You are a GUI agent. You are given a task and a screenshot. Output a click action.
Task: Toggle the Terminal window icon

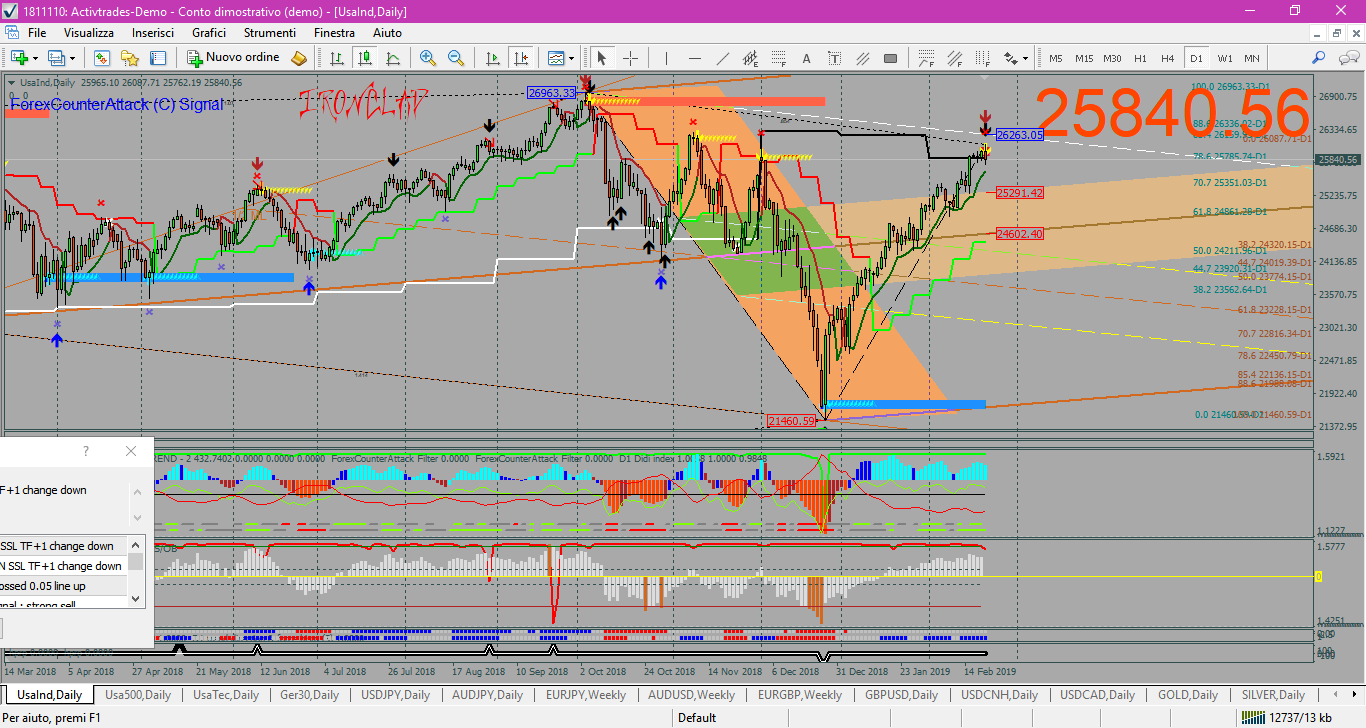158,58
